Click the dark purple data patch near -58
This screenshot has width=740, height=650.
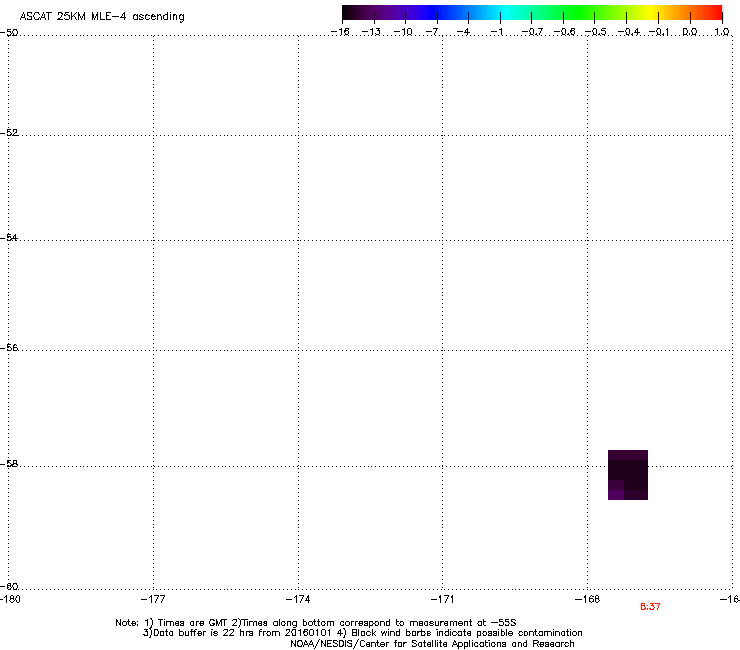pos(628,475)
